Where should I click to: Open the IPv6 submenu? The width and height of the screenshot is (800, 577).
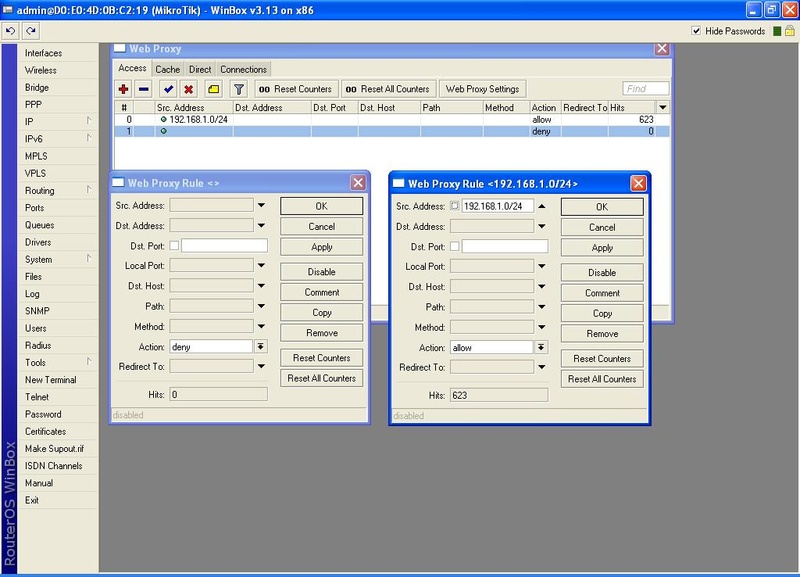click(x=58, y=139)
